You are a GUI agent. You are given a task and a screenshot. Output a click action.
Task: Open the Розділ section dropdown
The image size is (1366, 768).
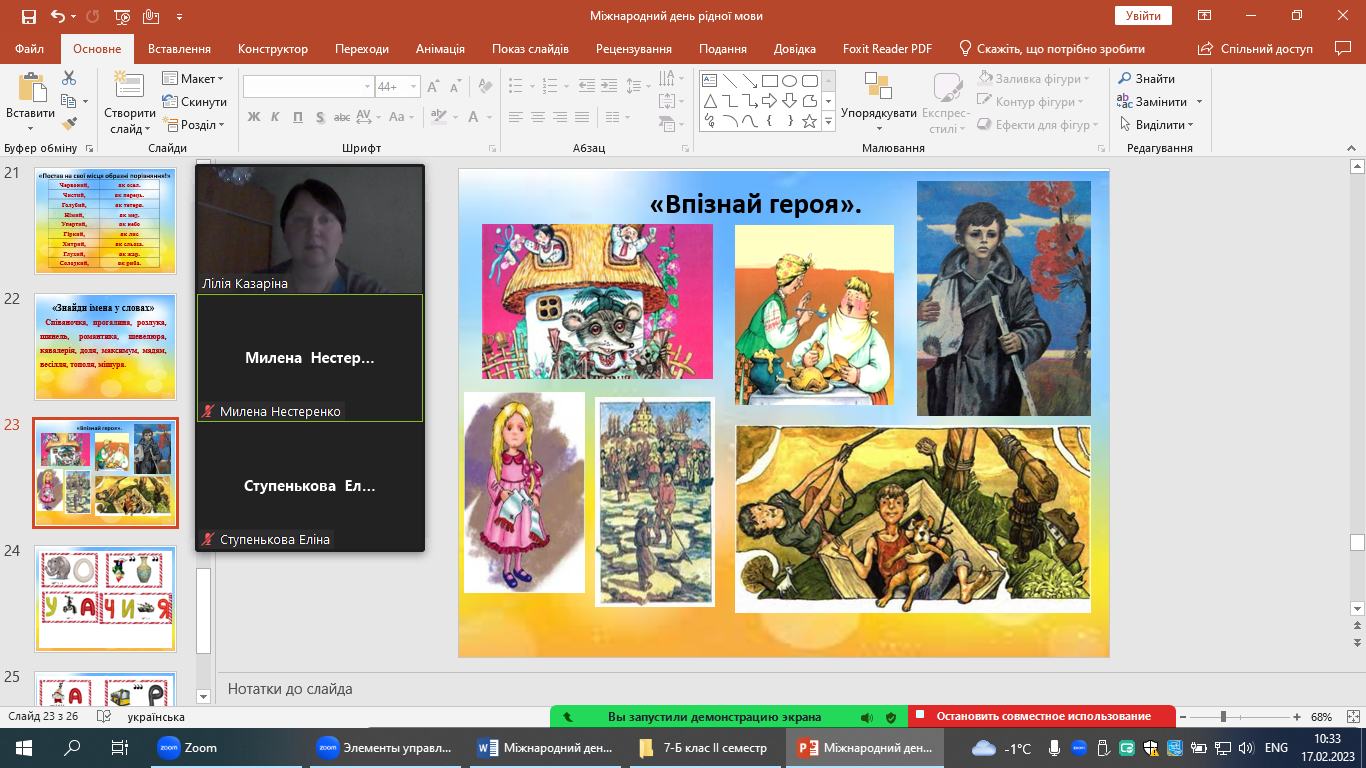[x=195, y=125]
